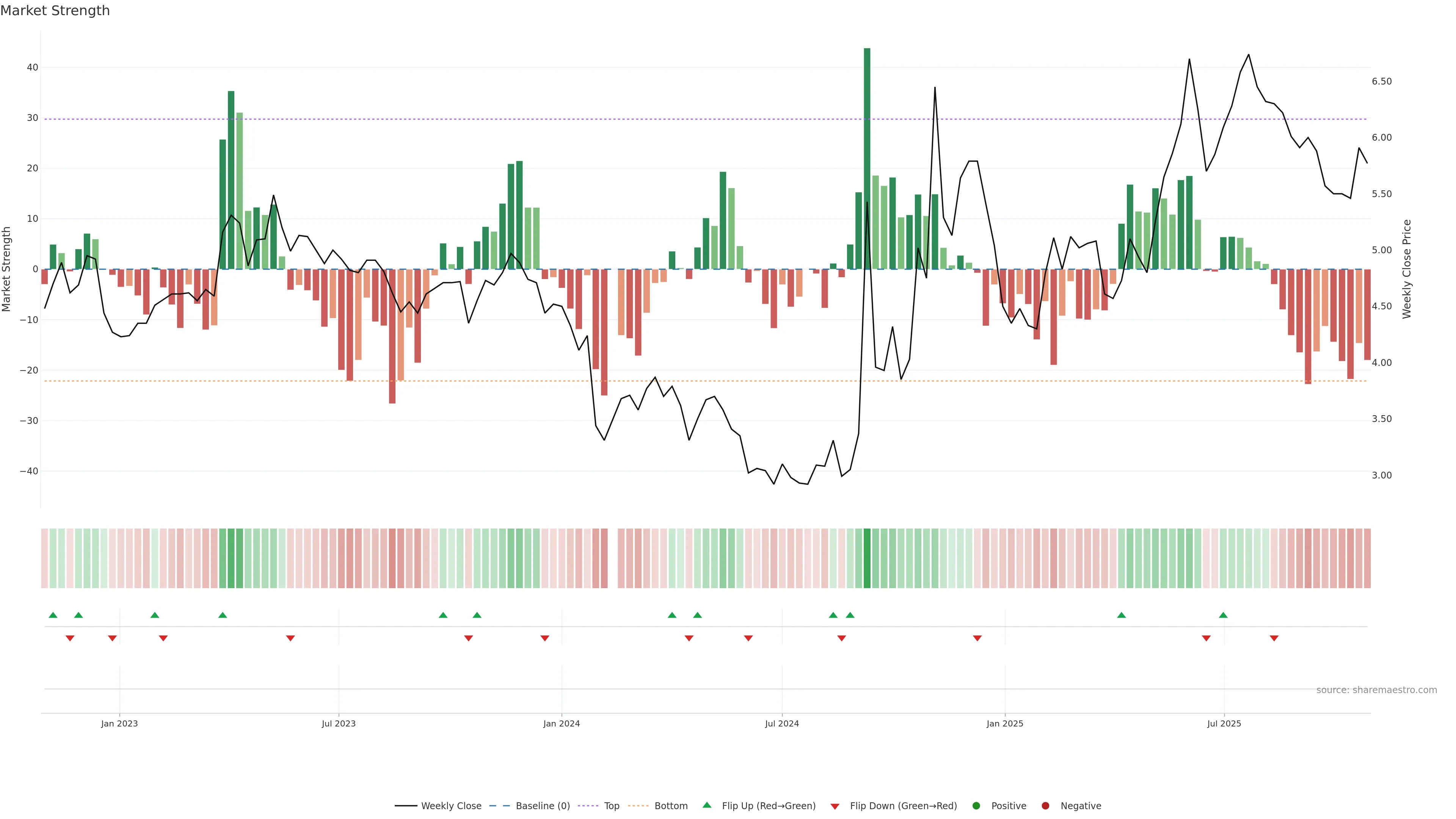The height and width of the screenshot is (819, 1456).
Task: Click source: sharemaestro.com text
Action: click(1376, 690)
